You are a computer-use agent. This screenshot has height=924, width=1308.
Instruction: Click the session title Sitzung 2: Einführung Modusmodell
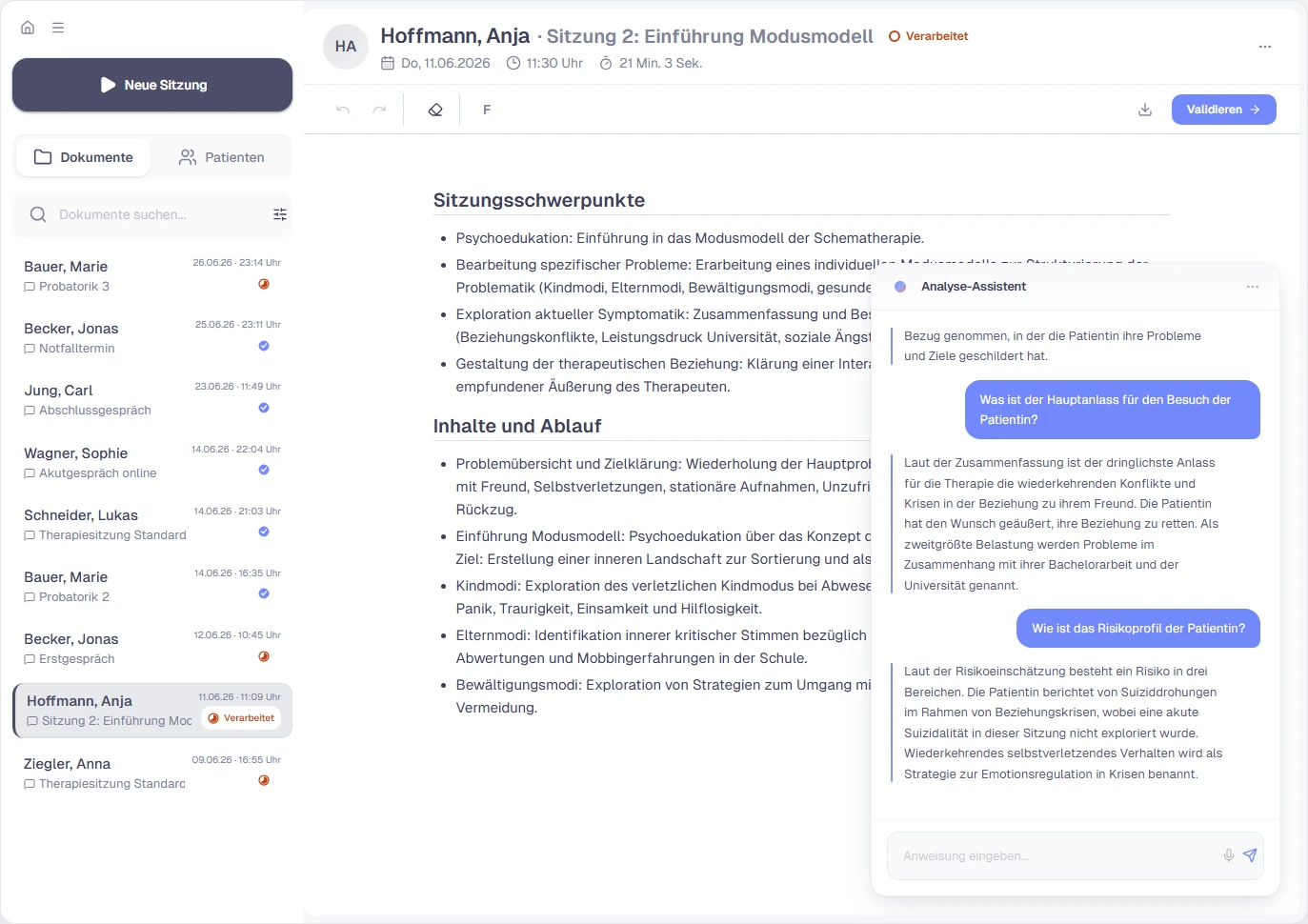pyautogui.click(x=710, y=36)
